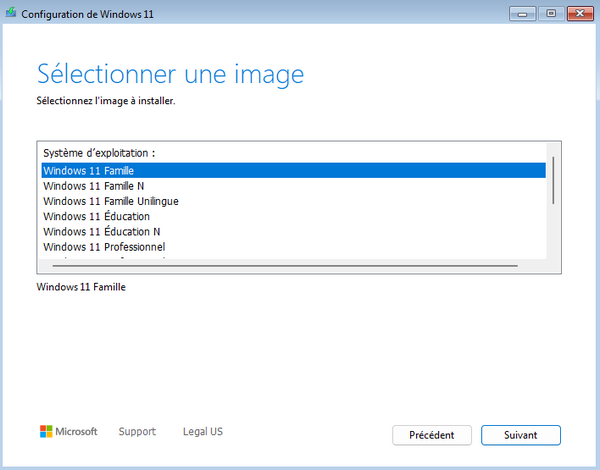Open the Legal US link
The width and height of the screenshot is (600, 470).
tap(202, 432)
